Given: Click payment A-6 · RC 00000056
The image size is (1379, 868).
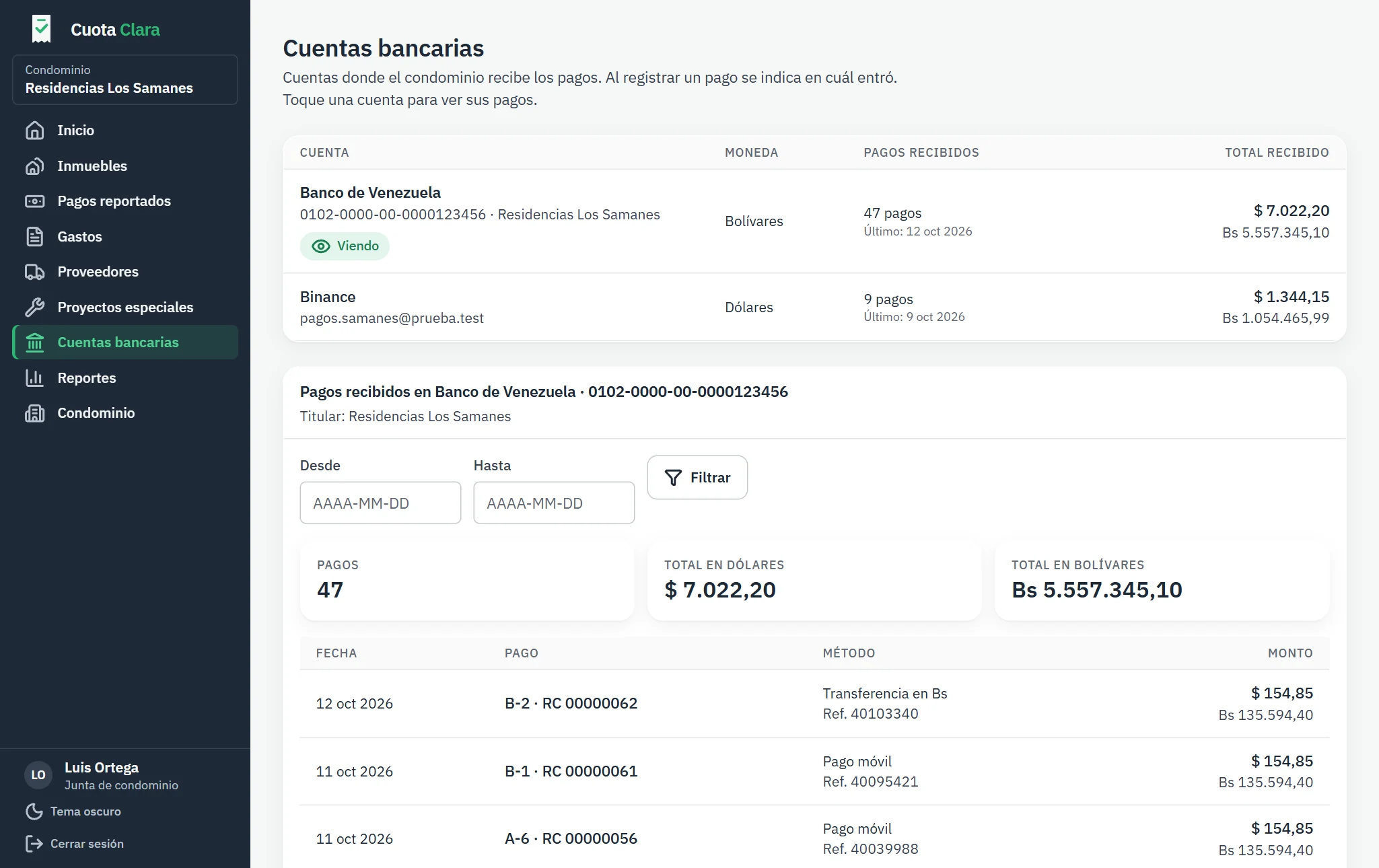Looking at the screenshot, I should point(571,839).
